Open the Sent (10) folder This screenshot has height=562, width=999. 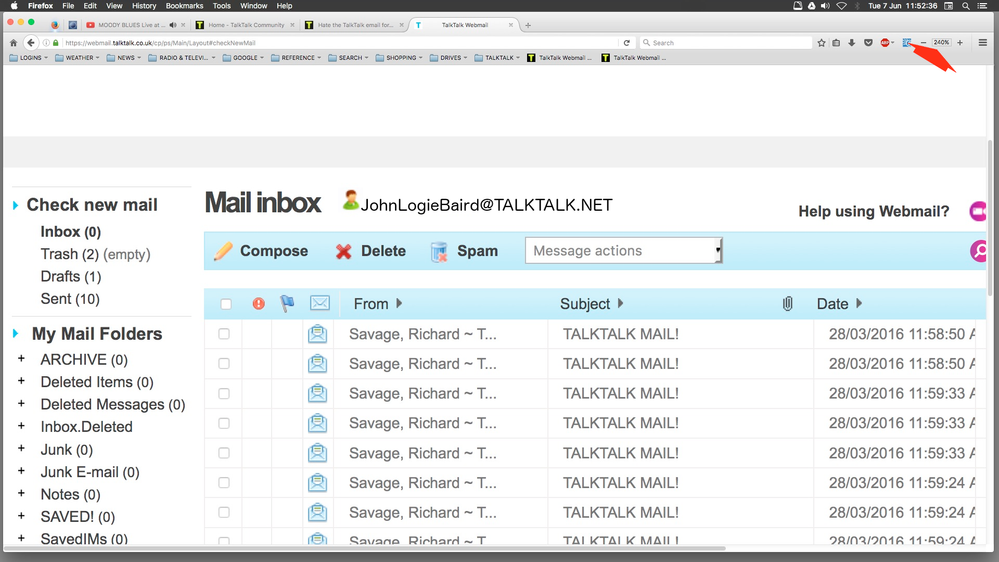click(x=70, y=299)
